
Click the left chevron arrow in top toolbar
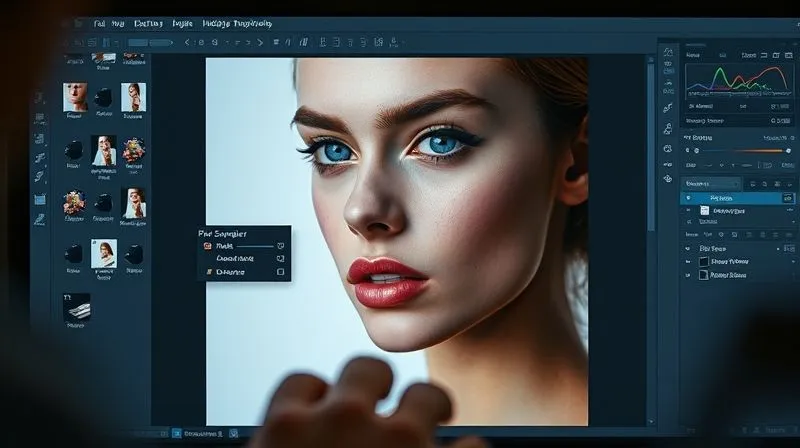187,42
